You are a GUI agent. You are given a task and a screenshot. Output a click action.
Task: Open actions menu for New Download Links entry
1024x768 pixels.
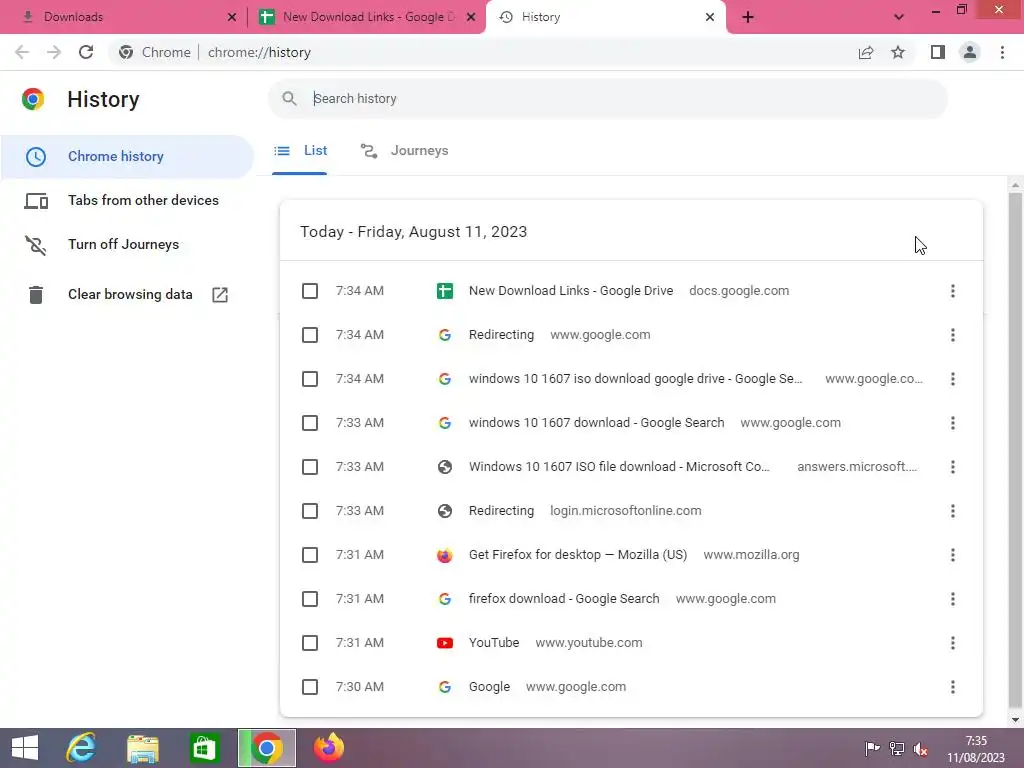click(953, 291)
